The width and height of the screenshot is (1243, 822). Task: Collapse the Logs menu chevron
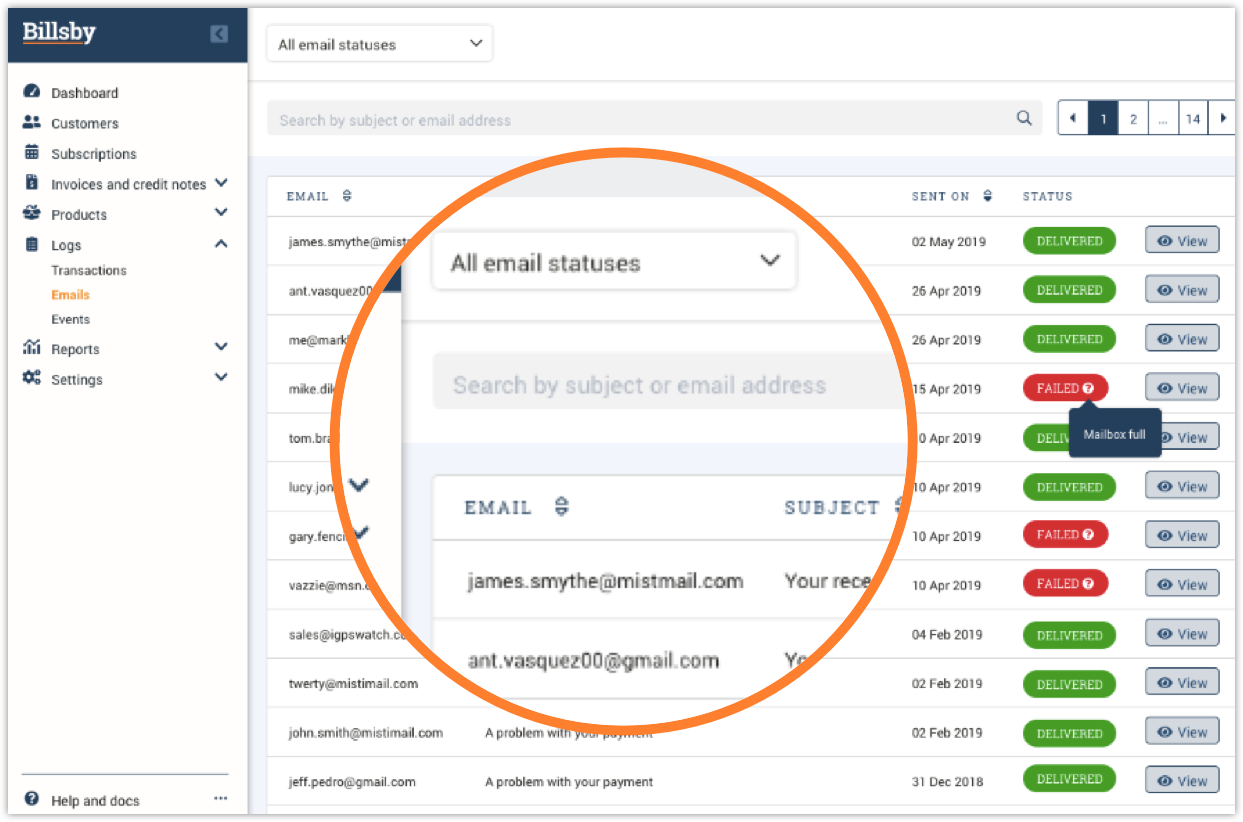click(221, 244)
